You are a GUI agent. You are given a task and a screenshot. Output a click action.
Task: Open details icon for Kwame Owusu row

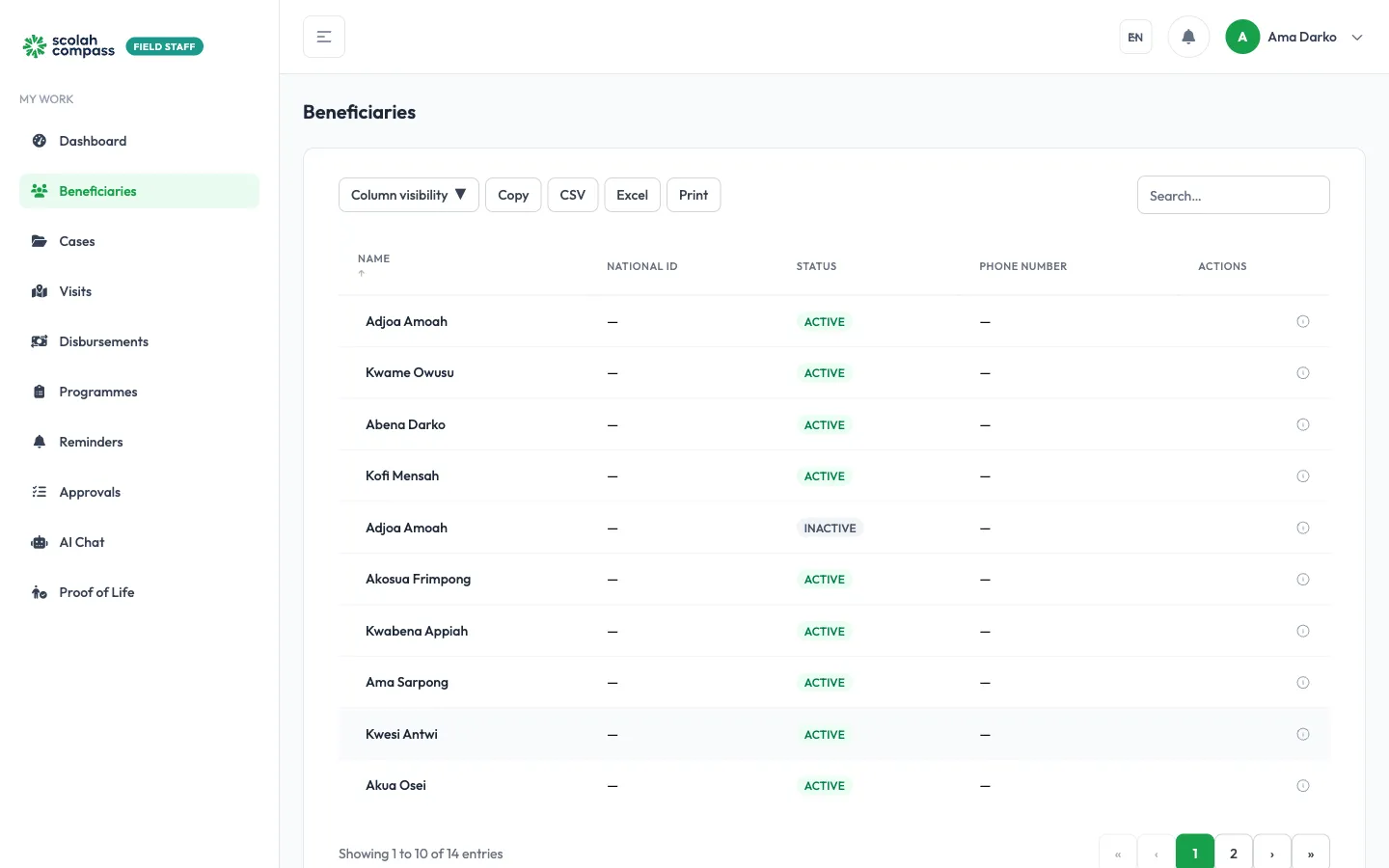1303,373
